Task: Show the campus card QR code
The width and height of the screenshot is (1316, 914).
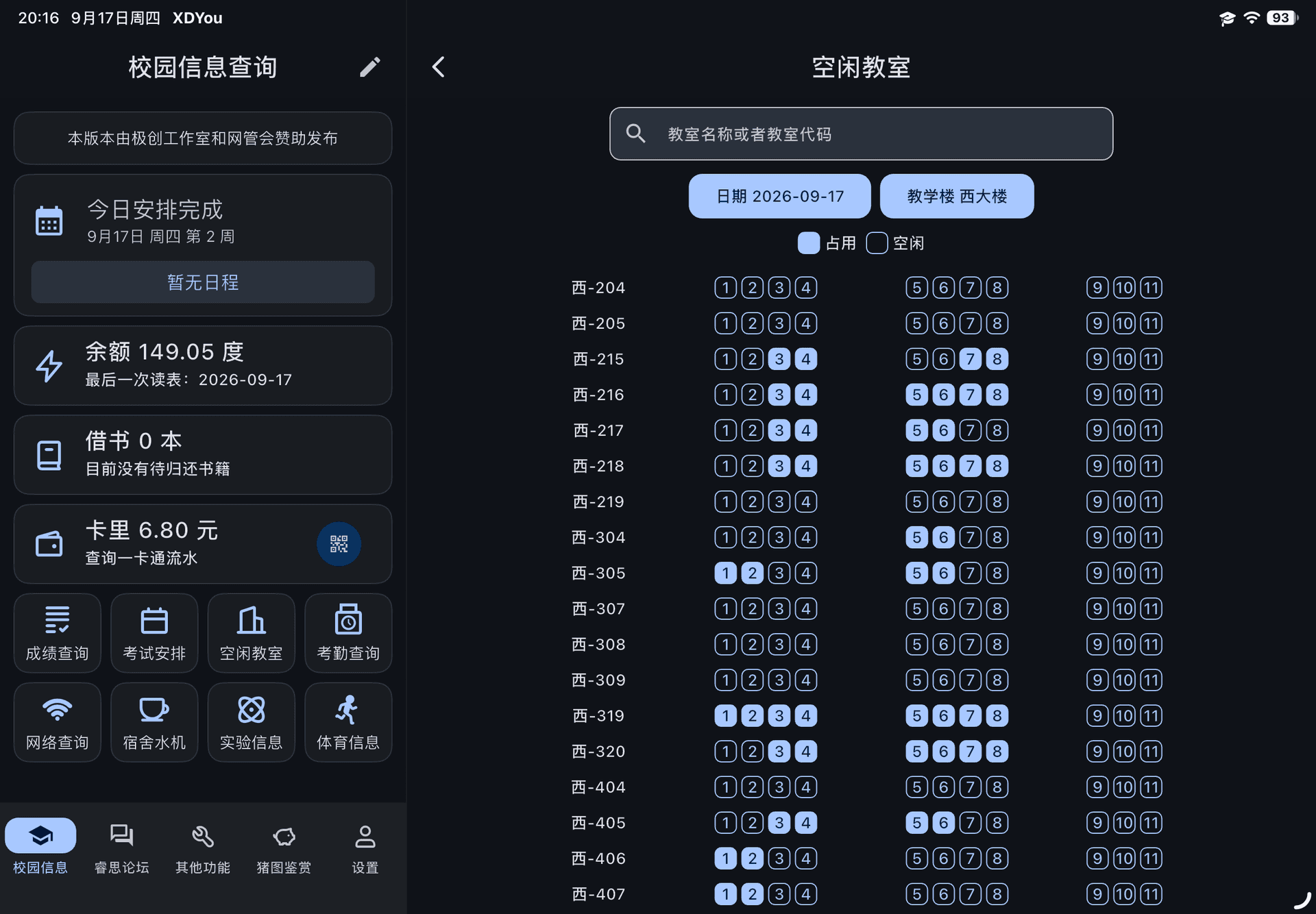Action: [339, 544]
